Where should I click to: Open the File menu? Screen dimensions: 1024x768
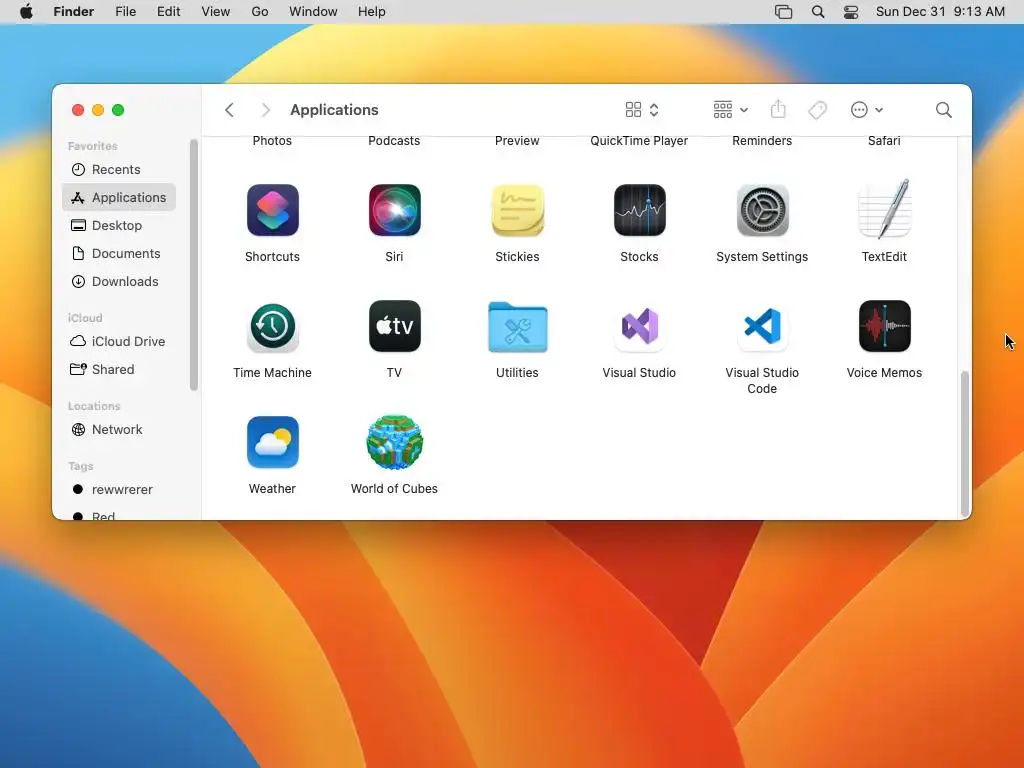[125, 12]
